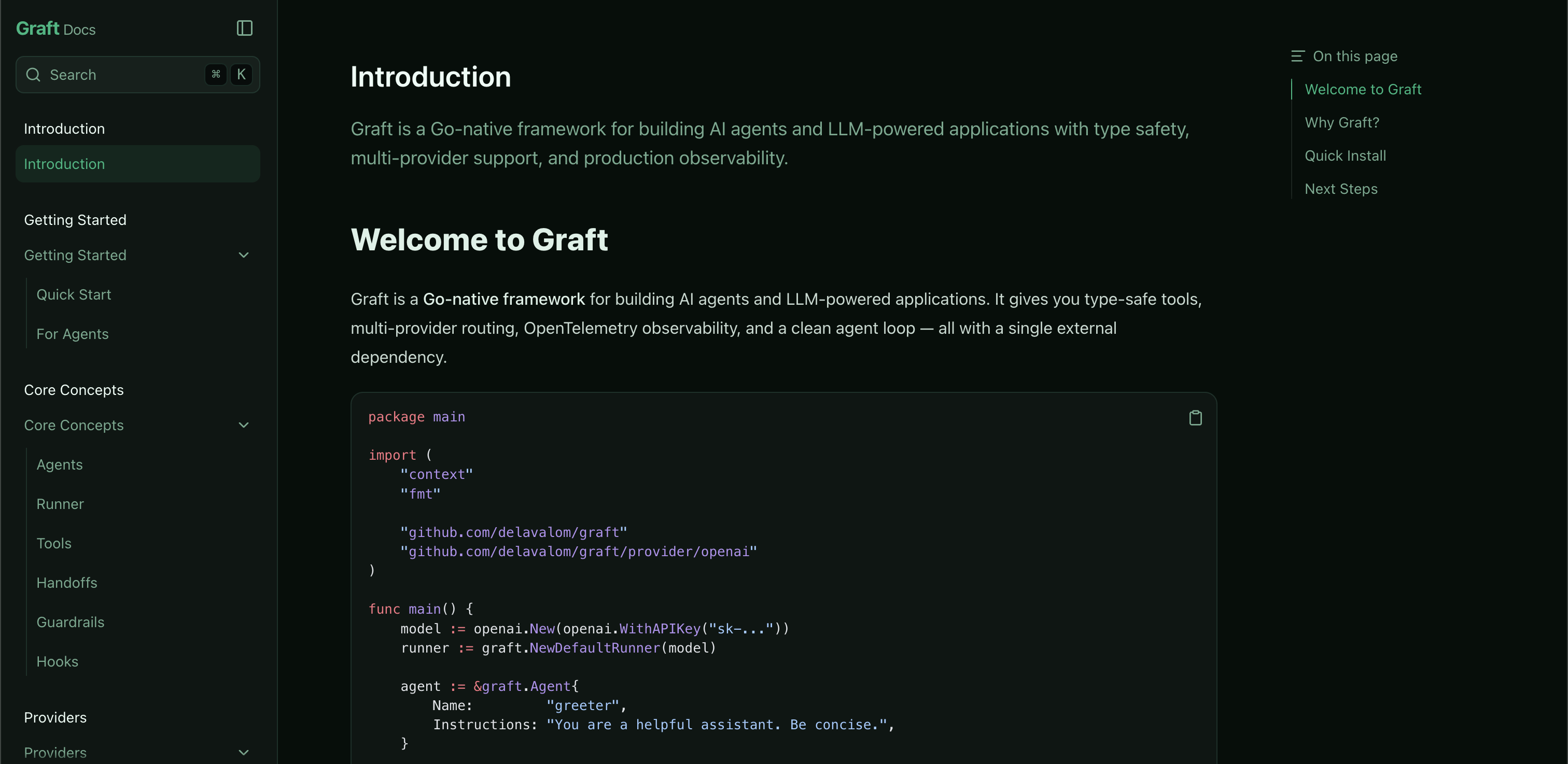Click the outline icon next to On this page
The width and height of the screenshot is (1568, 764).
pyautogui.click(x=1297, y=55)
